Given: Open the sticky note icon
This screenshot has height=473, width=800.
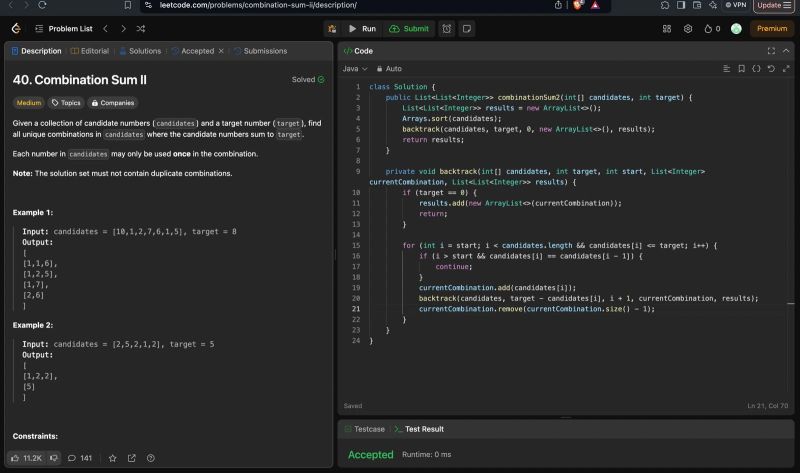Looking at the screenshot, I should coord(466,29).
